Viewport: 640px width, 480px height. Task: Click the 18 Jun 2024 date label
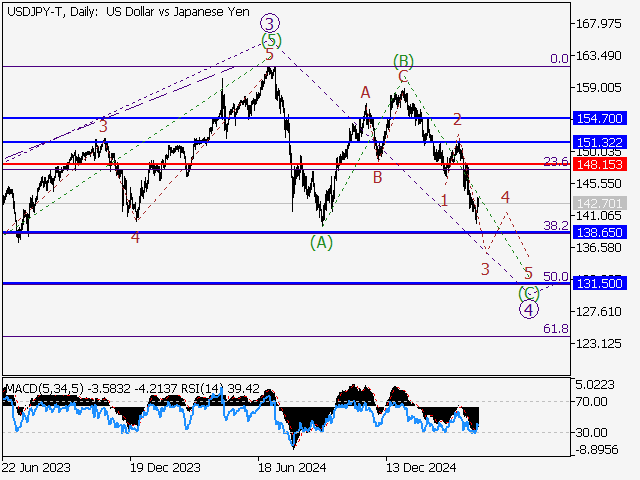click(289, 467)
